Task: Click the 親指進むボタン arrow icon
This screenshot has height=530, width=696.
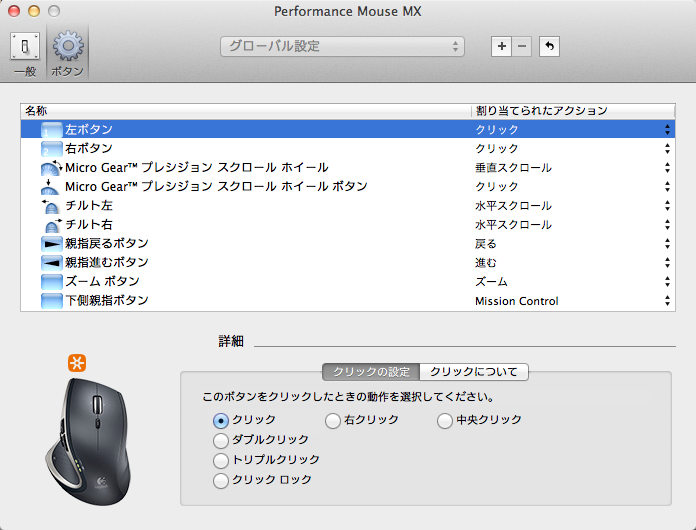Action: [x=51, y=263]
